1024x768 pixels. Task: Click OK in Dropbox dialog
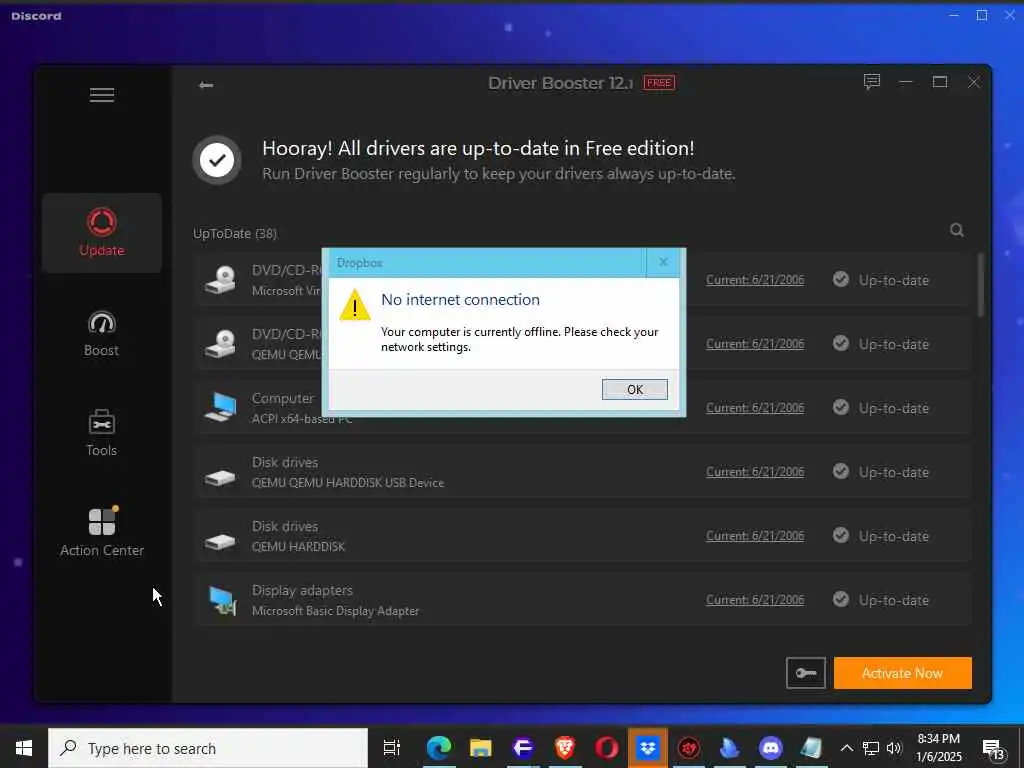(x=635, y=389)
